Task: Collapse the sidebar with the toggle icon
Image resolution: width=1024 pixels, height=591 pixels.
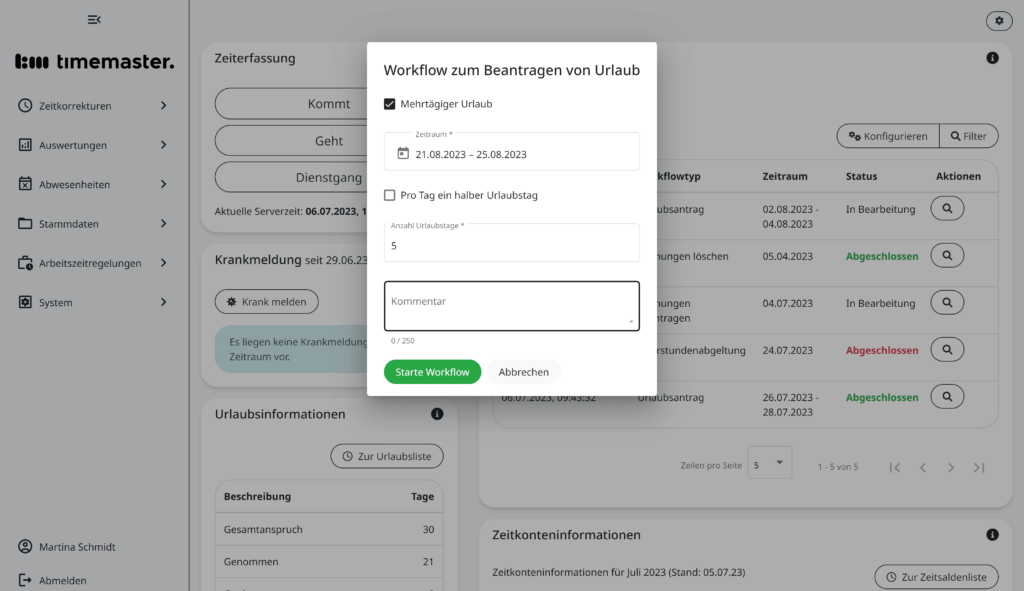Action: pos(95,19)
